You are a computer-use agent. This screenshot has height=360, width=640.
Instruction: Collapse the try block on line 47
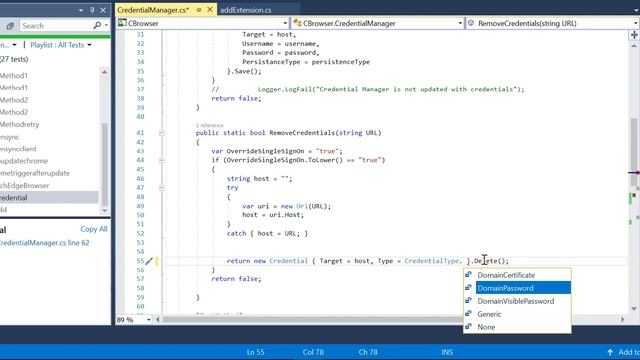tap(162, 188)
